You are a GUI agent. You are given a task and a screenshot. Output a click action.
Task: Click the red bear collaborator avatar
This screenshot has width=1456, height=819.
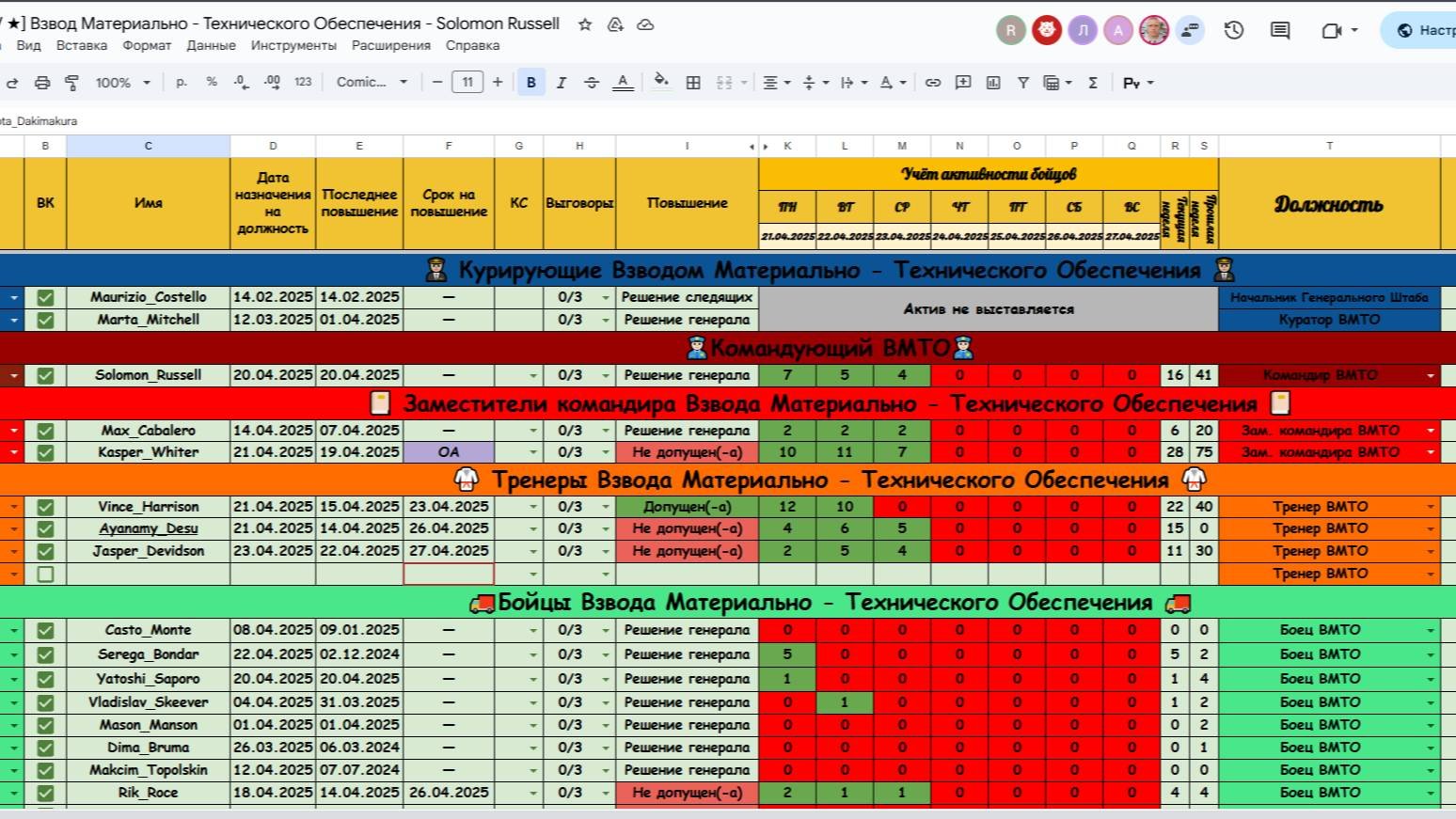click(1047, 30)
